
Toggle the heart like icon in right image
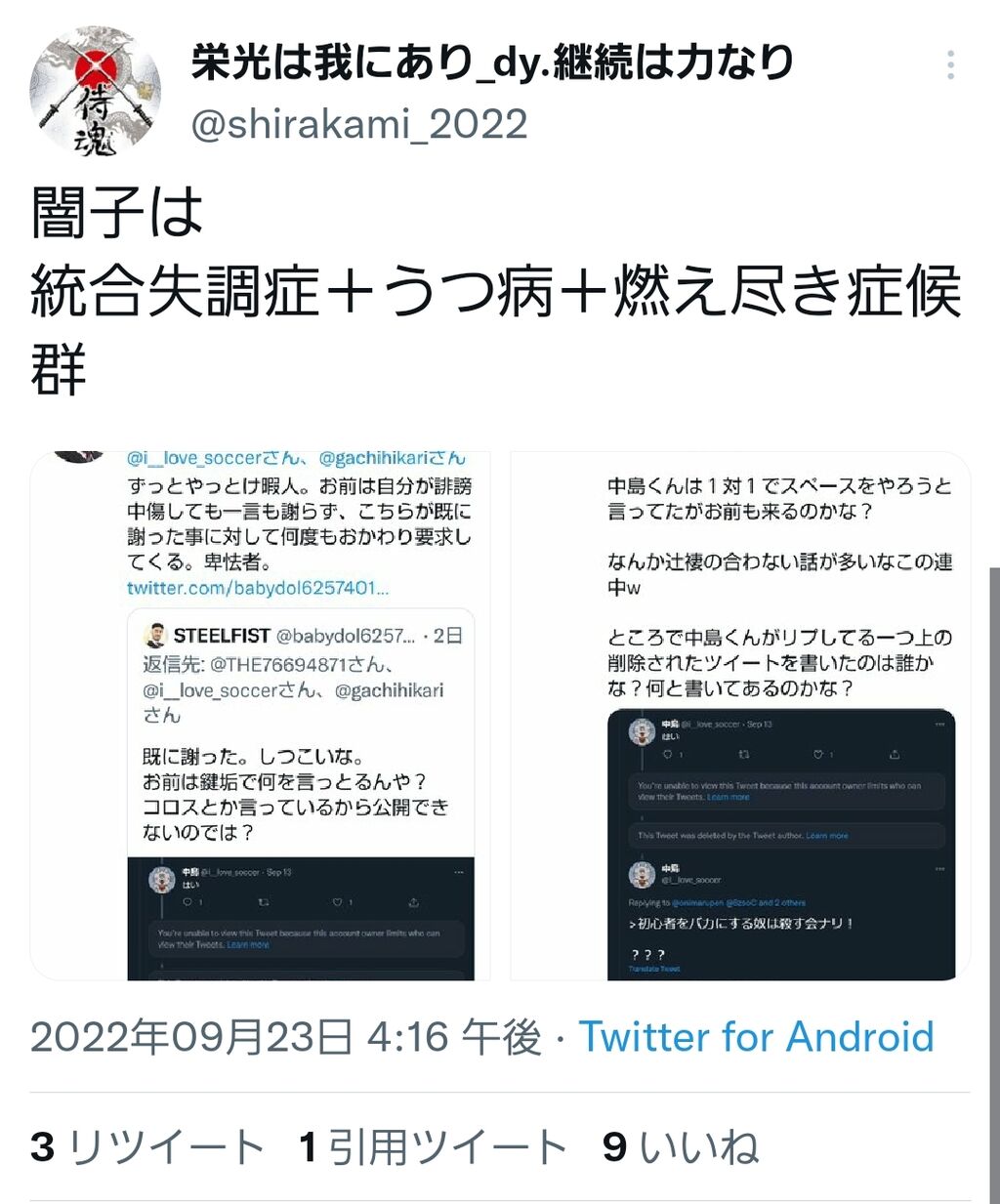click(818, 754)
